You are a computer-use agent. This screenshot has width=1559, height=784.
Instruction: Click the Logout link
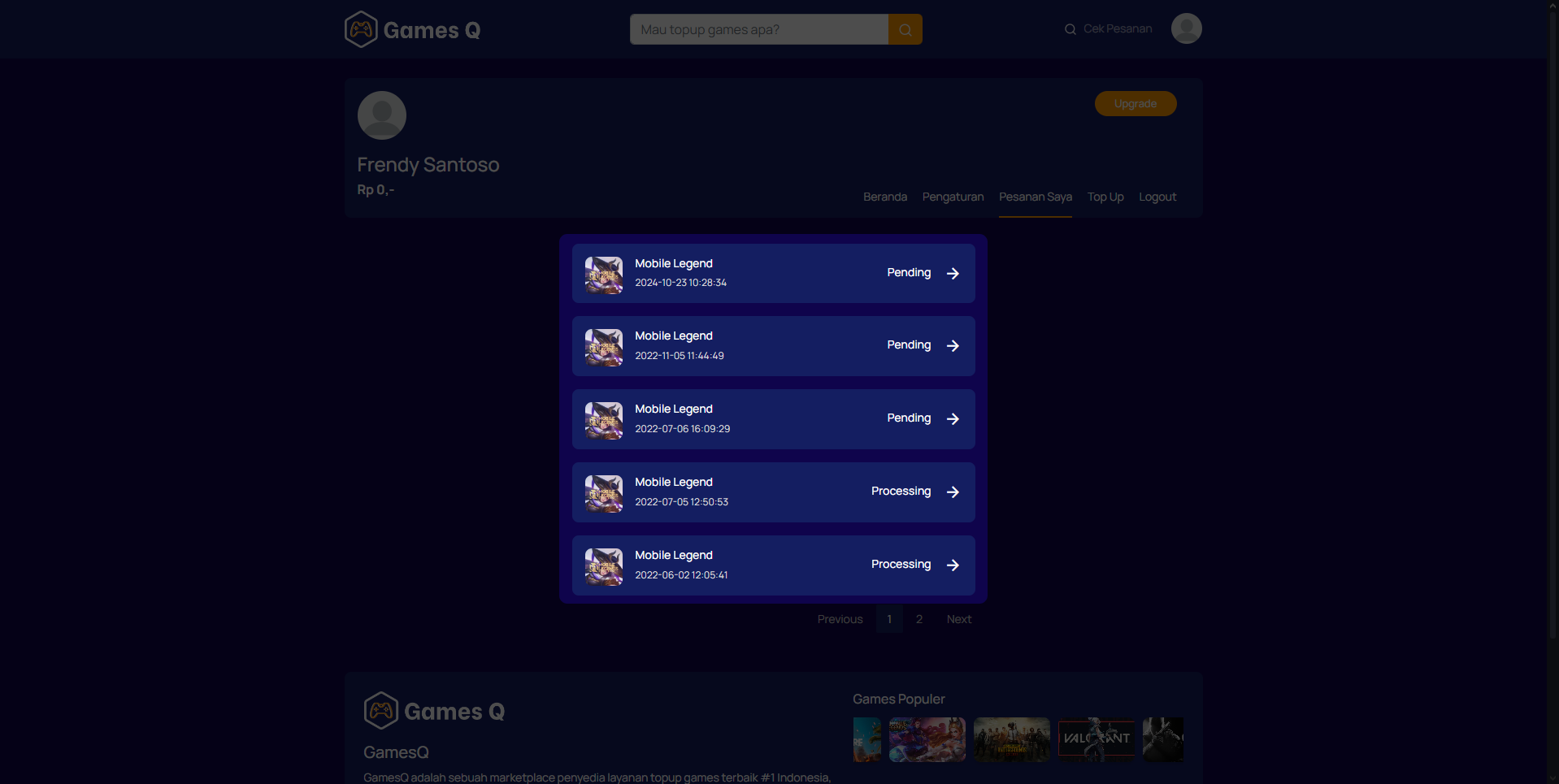[x=1157, y=197]
